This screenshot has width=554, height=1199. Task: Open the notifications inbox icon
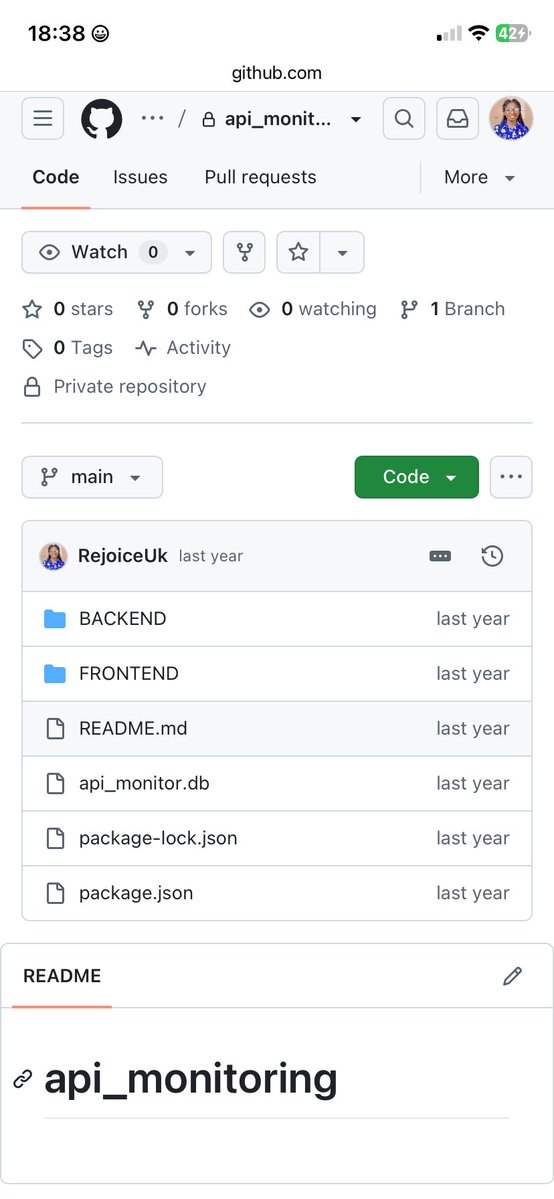(x=458, y=119)
